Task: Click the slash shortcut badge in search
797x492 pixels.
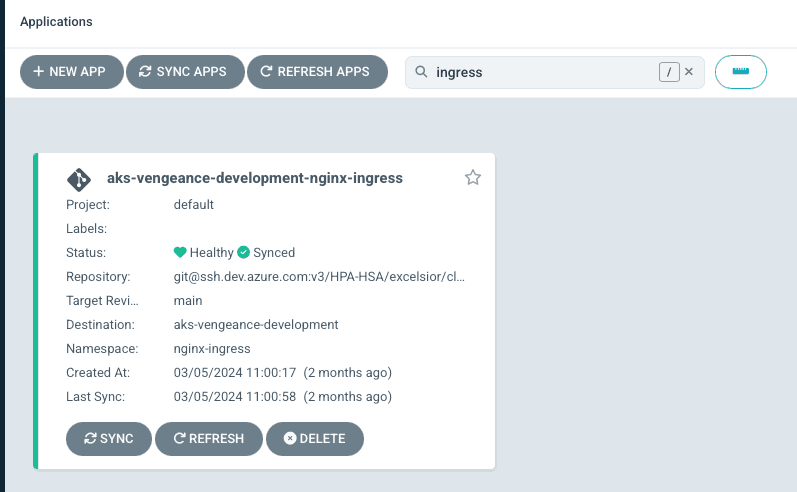Action: [669, 72]
